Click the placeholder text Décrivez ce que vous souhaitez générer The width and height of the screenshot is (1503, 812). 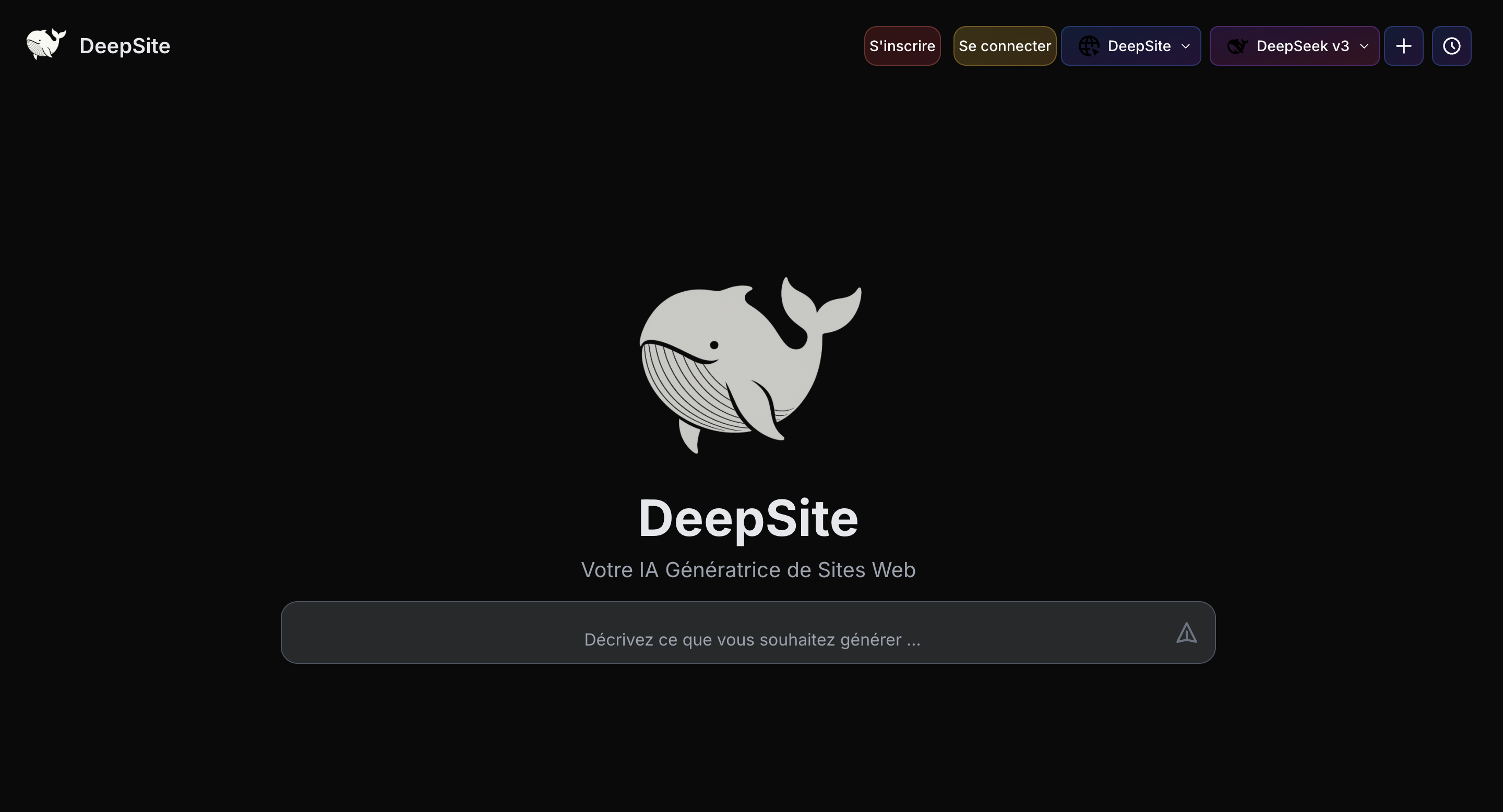751,640
